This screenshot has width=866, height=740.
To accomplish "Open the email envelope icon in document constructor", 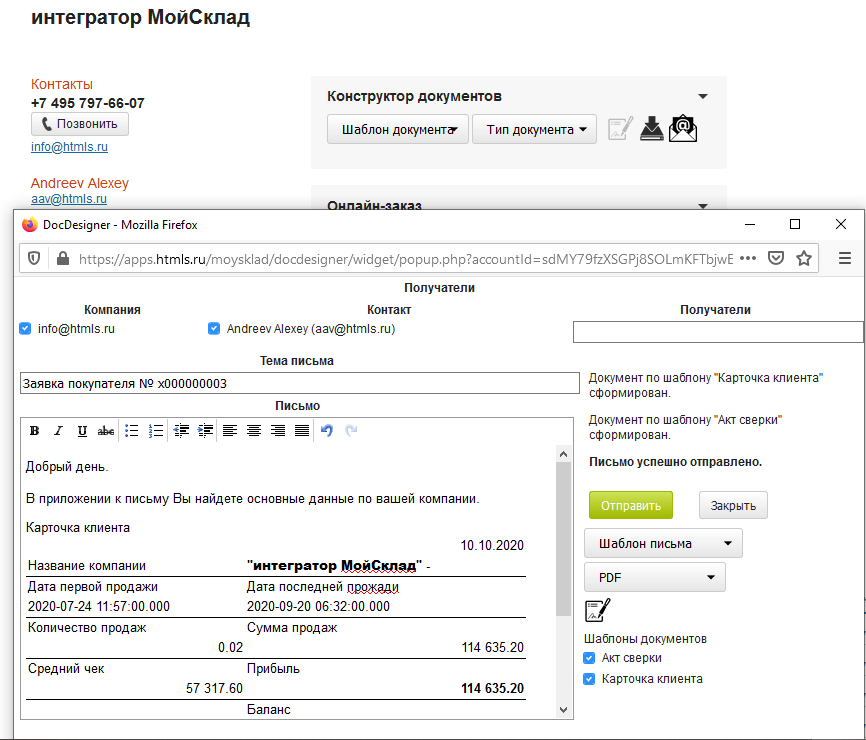I will click(683, 128).
